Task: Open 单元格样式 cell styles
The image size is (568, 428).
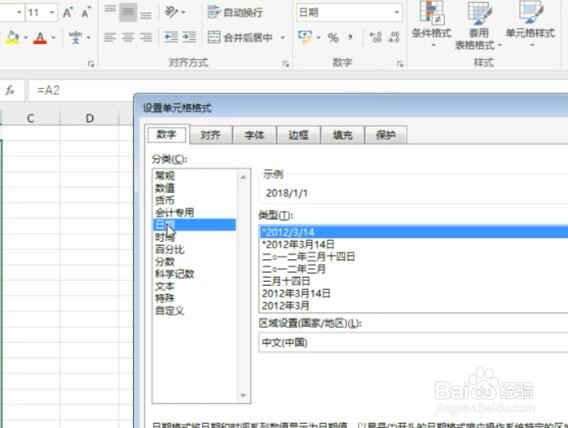Action: pyautogui.click(x=530, y=25)
